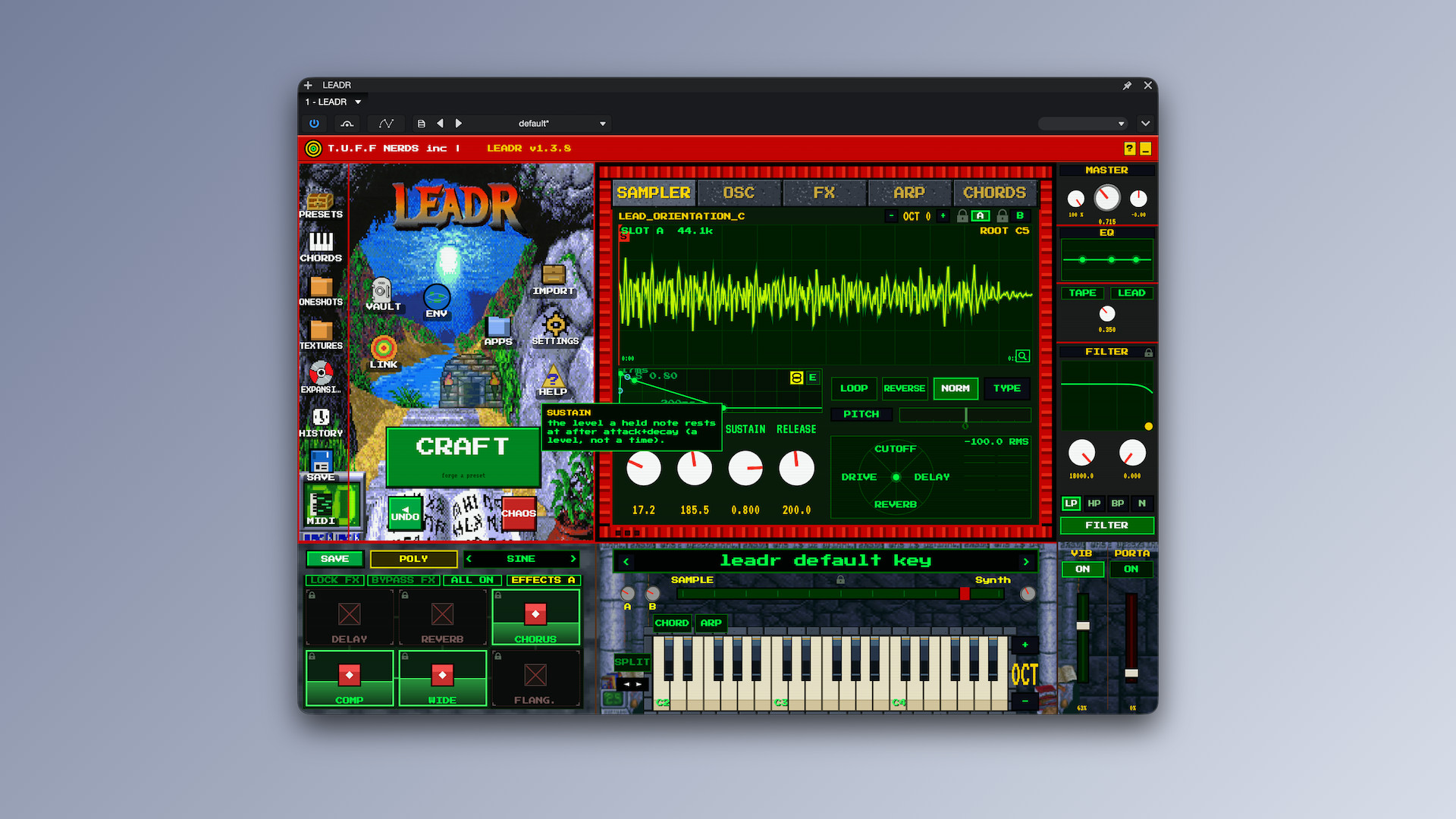
Task: Expand the plugin header chevron
Action: pyautogui.click(x=1145, y=124)
